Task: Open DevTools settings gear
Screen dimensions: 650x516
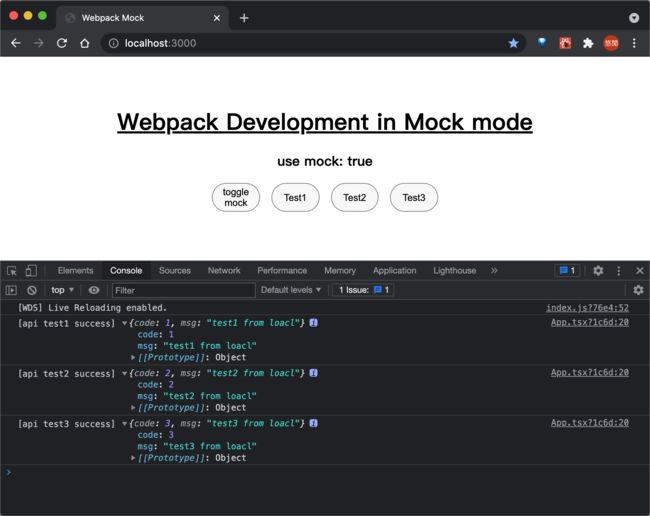Action: pyautogui.click(x=598, y=271)
